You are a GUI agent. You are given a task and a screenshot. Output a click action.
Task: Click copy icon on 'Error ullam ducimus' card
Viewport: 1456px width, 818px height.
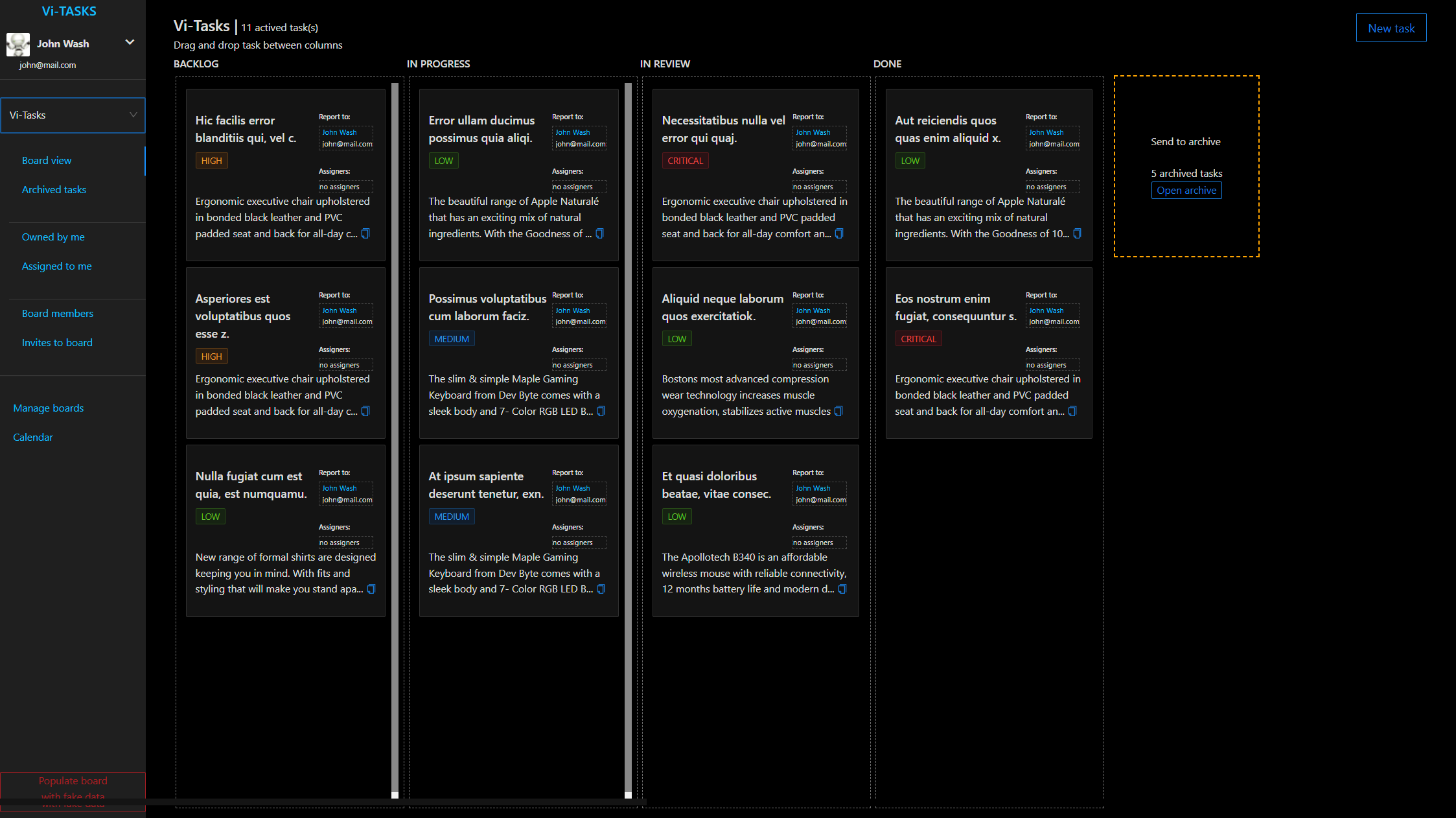(x=599, y=233)
